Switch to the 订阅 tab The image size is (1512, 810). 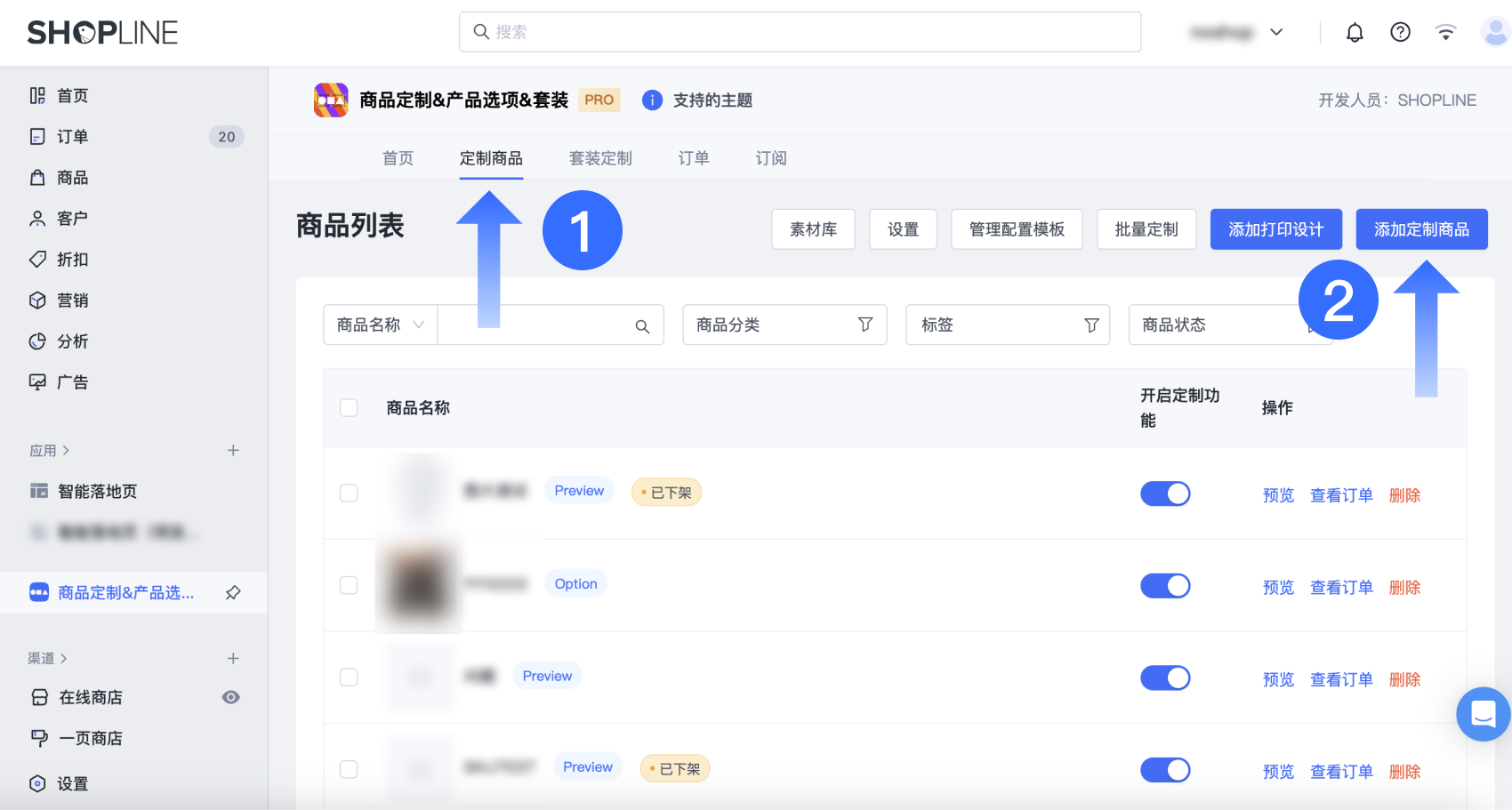[x=771, y=158]
